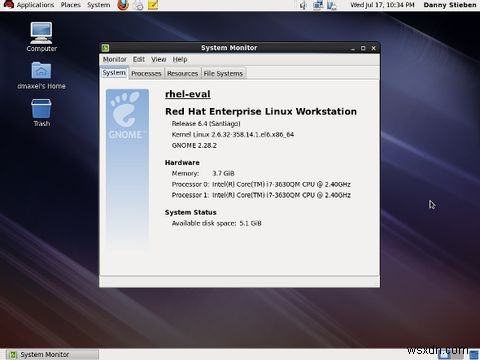Viewport: 480px width, 360px height.
Task: Open the View menu
Action: [159, 59]
